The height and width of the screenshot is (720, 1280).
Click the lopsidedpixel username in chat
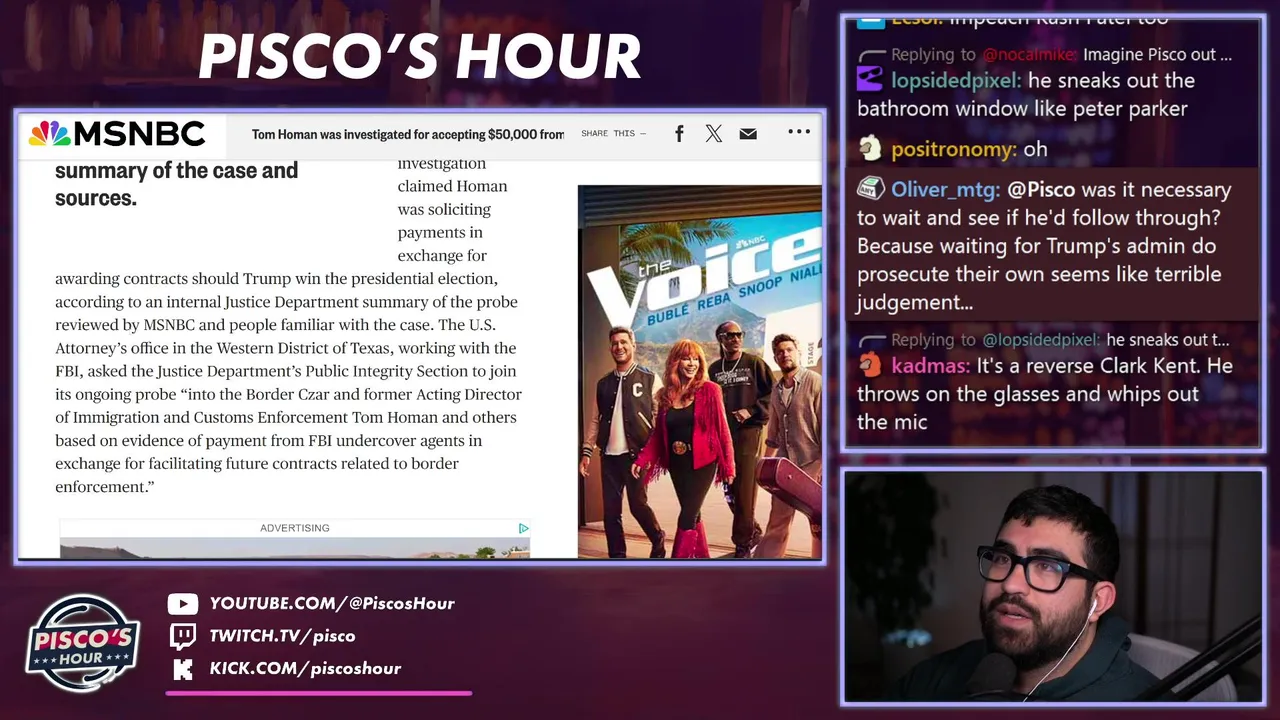[x=955, y=80]
